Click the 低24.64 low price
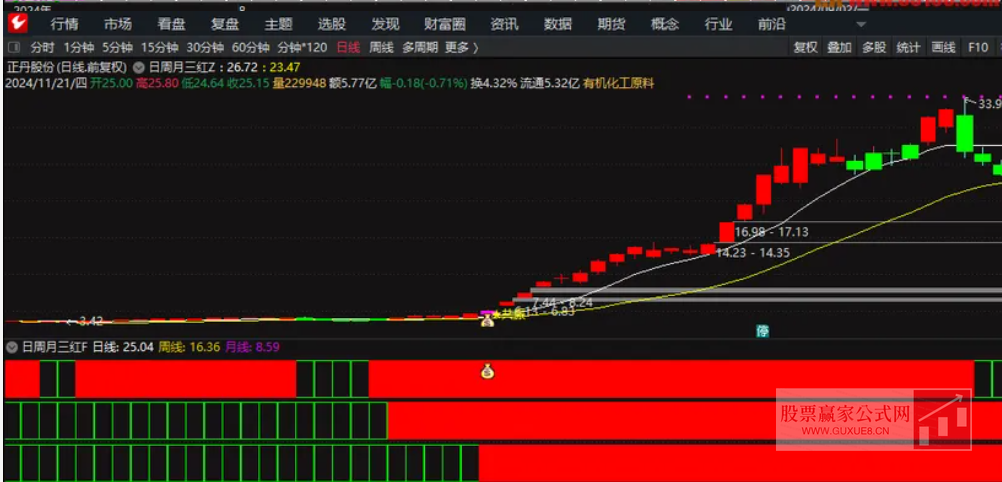 click(x=202, y=83)
